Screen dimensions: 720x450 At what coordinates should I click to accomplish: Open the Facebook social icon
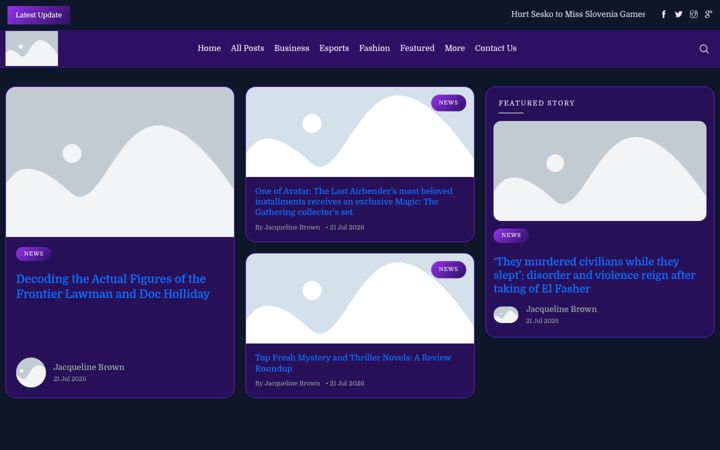(664, 14)
